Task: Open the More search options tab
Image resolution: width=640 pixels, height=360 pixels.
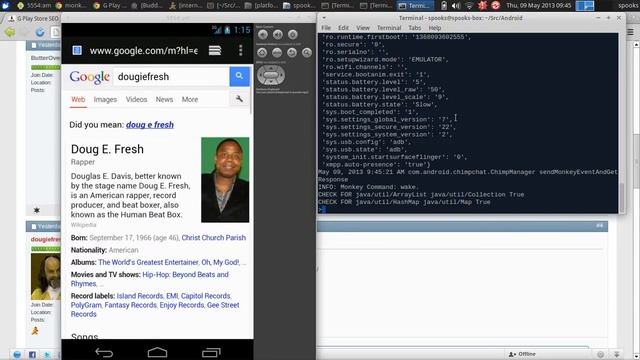Action: (x=190, y=99)
